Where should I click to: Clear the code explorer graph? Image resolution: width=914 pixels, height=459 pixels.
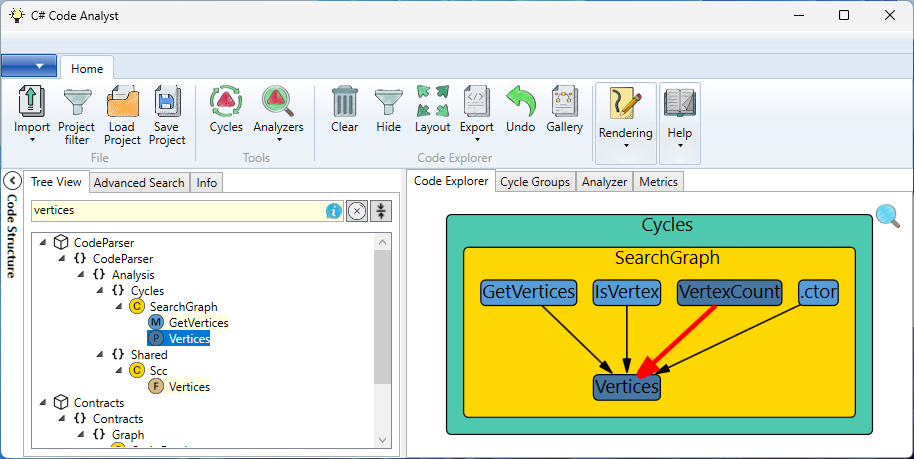344,102
